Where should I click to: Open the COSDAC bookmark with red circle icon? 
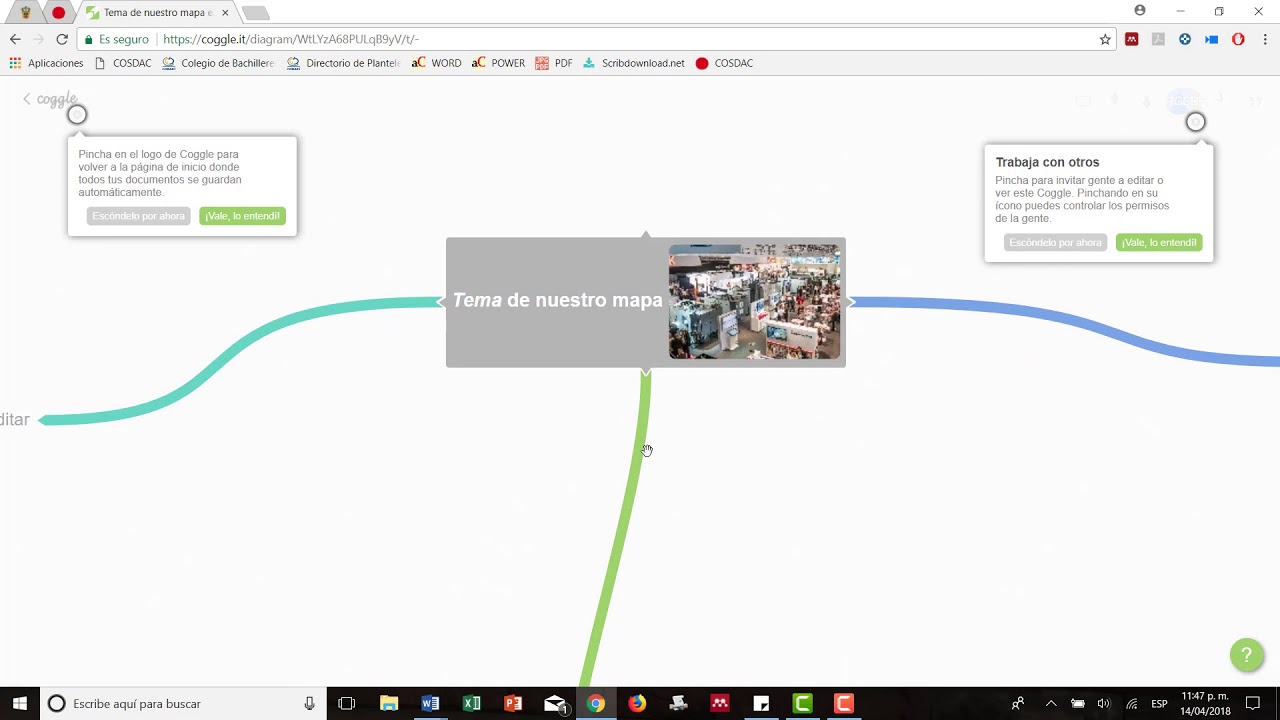[724, 63]
